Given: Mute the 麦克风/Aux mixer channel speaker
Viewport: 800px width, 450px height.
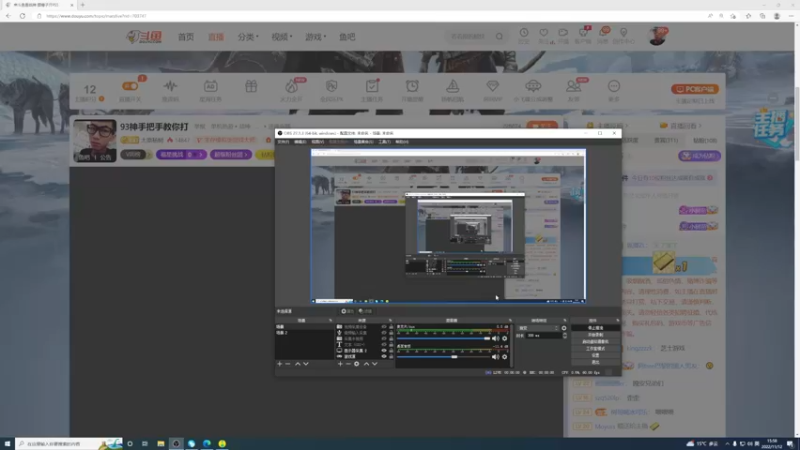Looking at the screenshot, I should 495,338.
